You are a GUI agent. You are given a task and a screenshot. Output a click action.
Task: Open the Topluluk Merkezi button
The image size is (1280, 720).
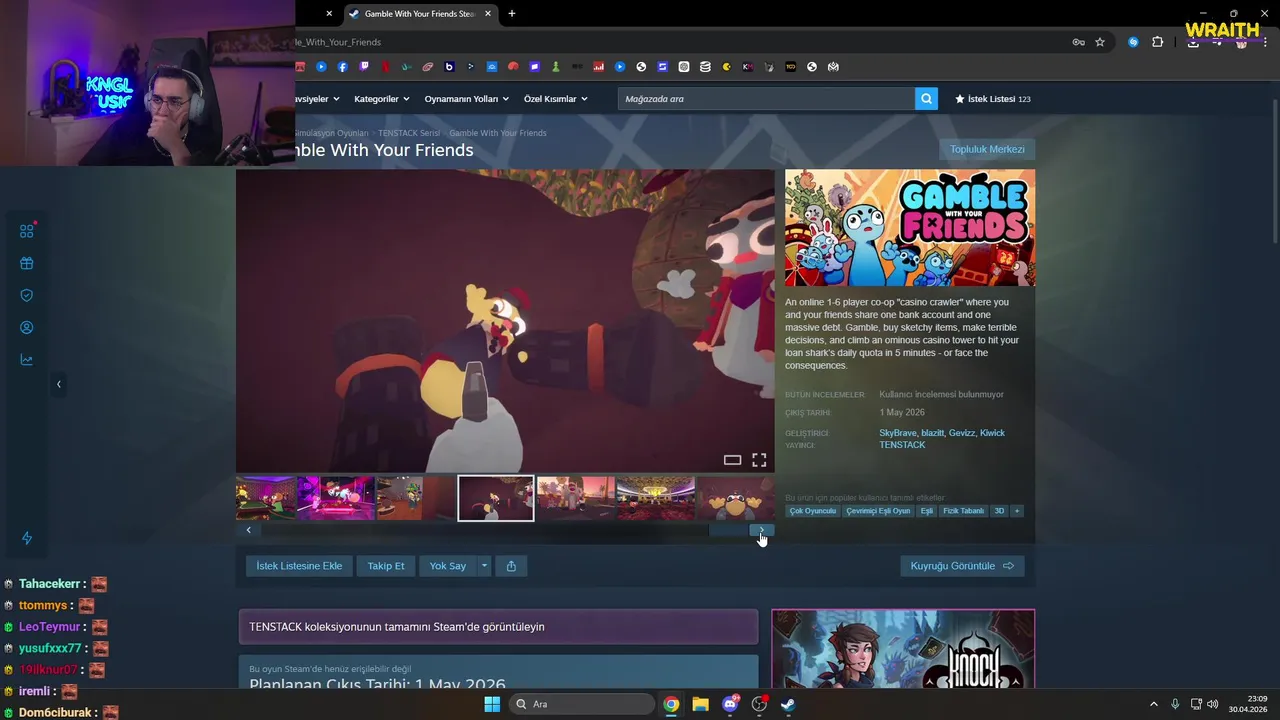pyautogui.click(x=987, y=149)
